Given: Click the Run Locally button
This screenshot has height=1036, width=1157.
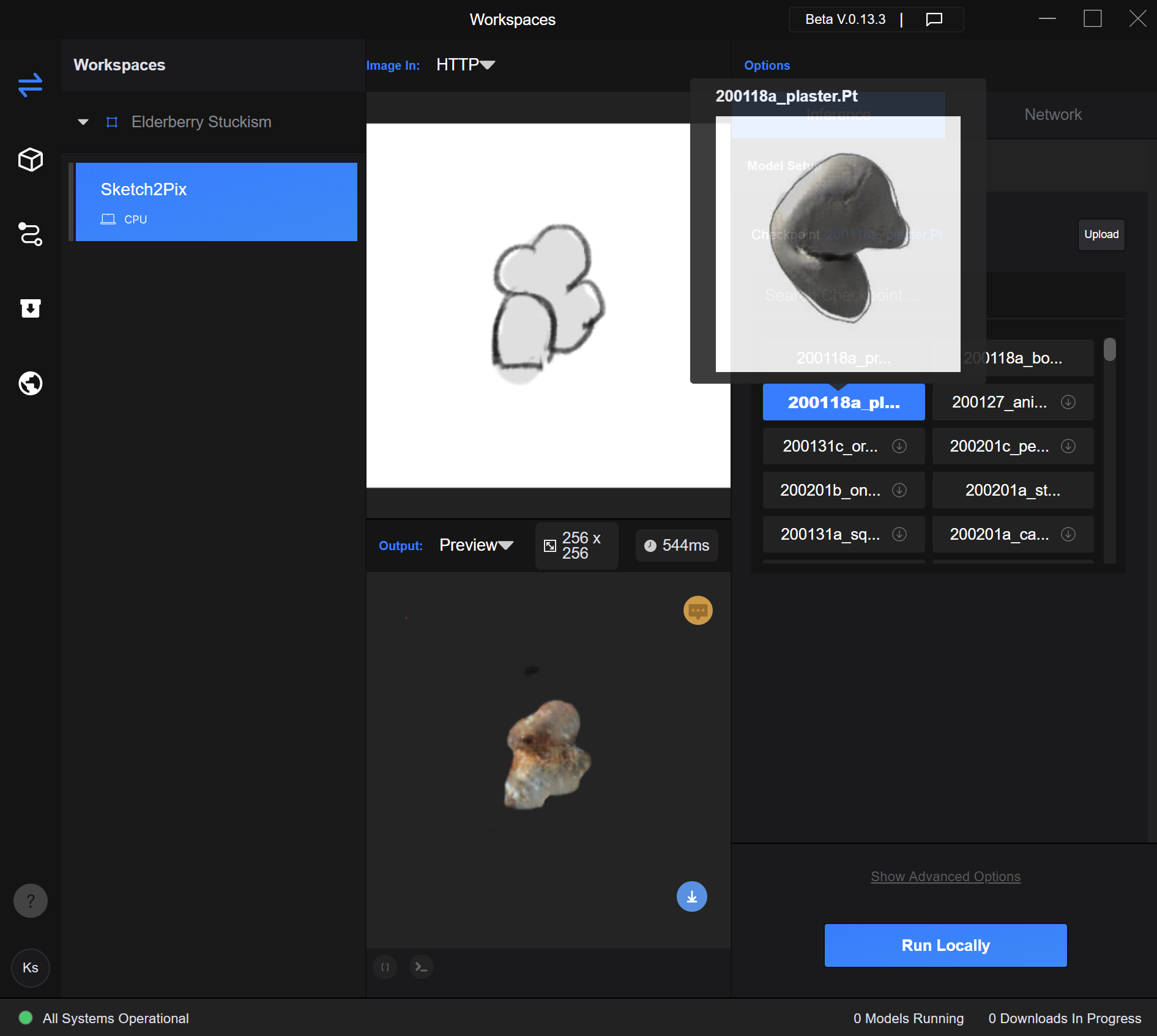Looking at the screenshot, I should point(945,945).
